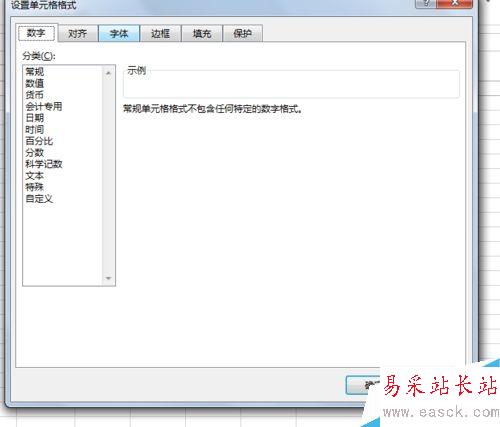Switch to the 保护 tab
500x427 pixels.
pos(243,33)
